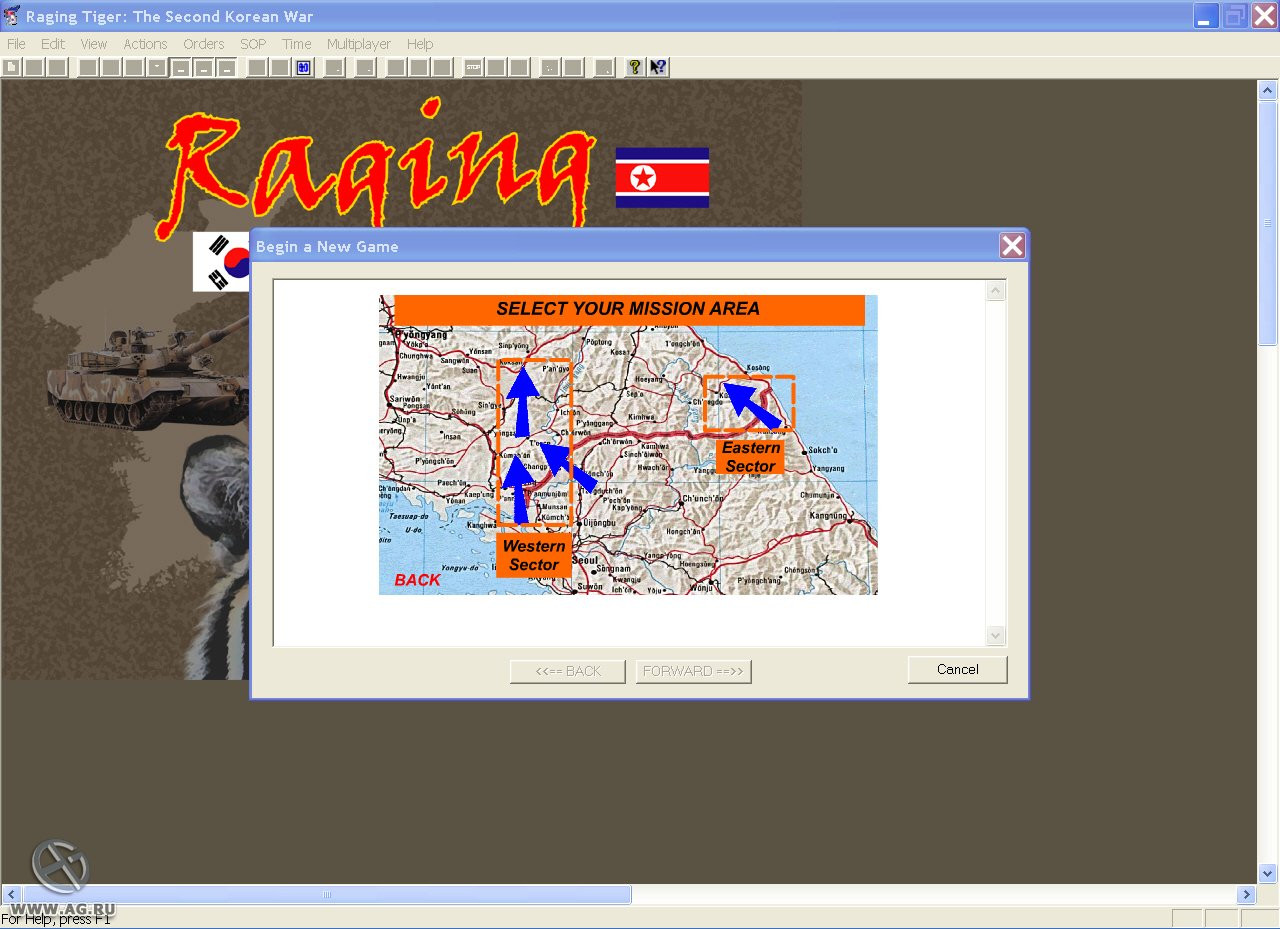Open the Time menu
Screen dimensions: 1280x929
pos(297,44)
